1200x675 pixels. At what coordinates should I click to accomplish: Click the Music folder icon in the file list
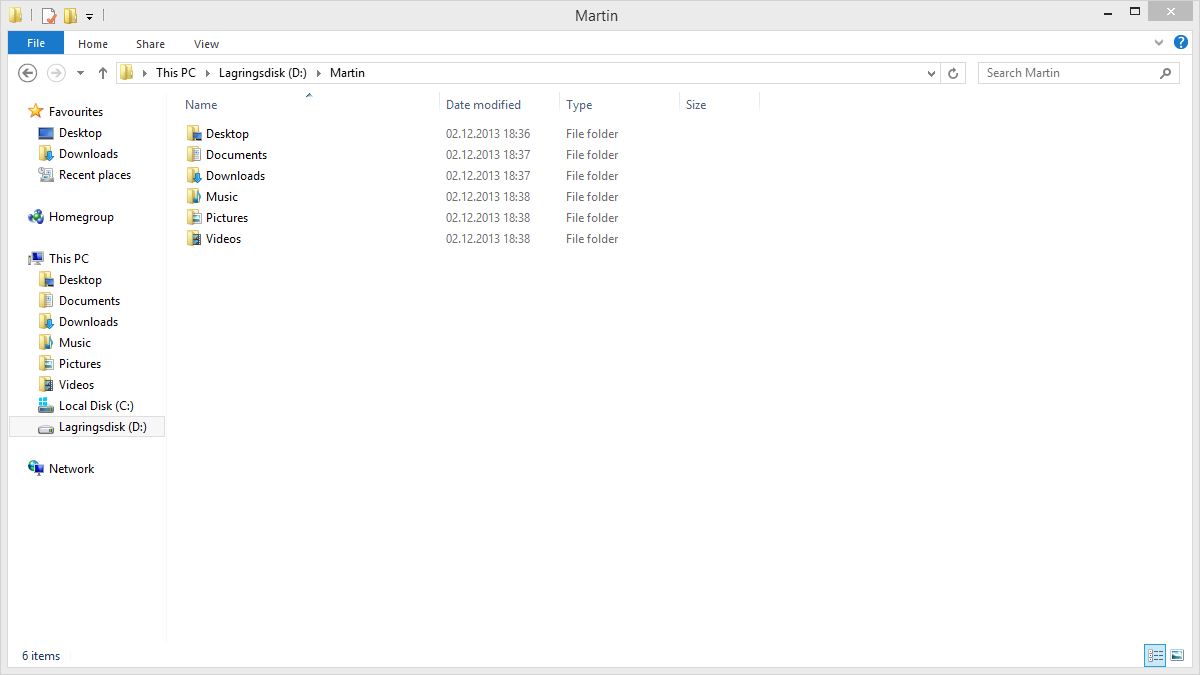coord(194,196)
